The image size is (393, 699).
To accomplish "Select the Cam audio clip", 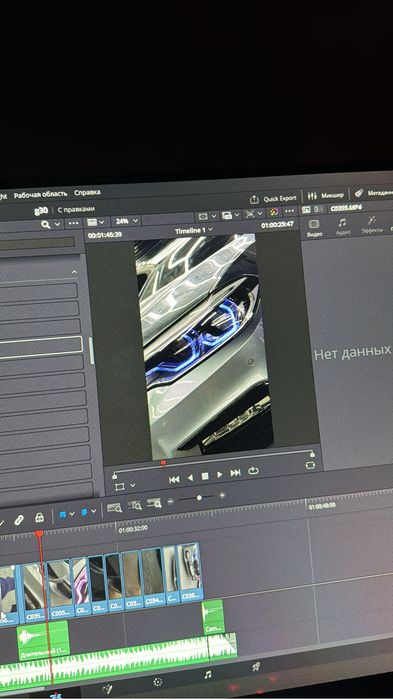I will coord(213,617).
